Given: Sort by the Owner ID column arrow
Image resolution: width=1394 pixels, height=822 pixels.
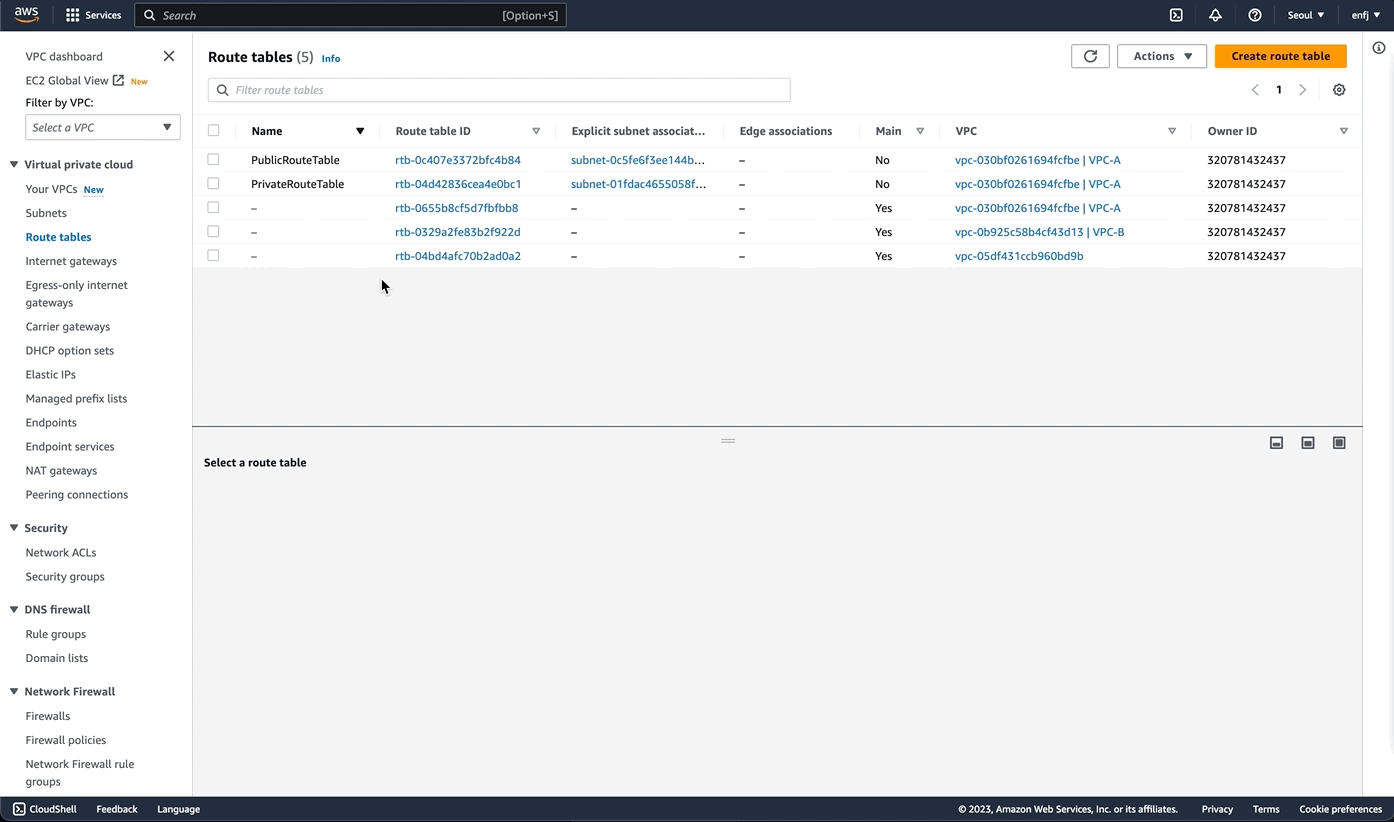Looking at the screenshot, I should point(1343,131).
